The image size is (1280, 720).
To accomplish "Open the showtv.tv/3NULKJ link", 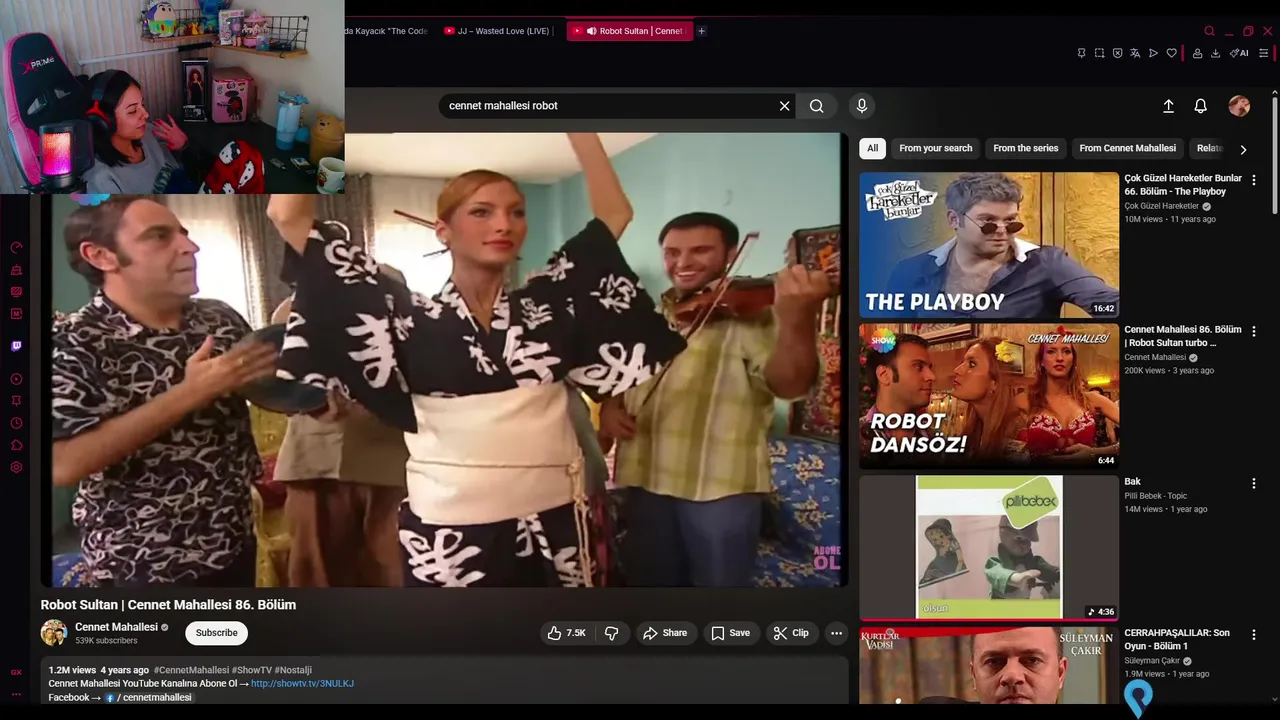I will point(302,684).
